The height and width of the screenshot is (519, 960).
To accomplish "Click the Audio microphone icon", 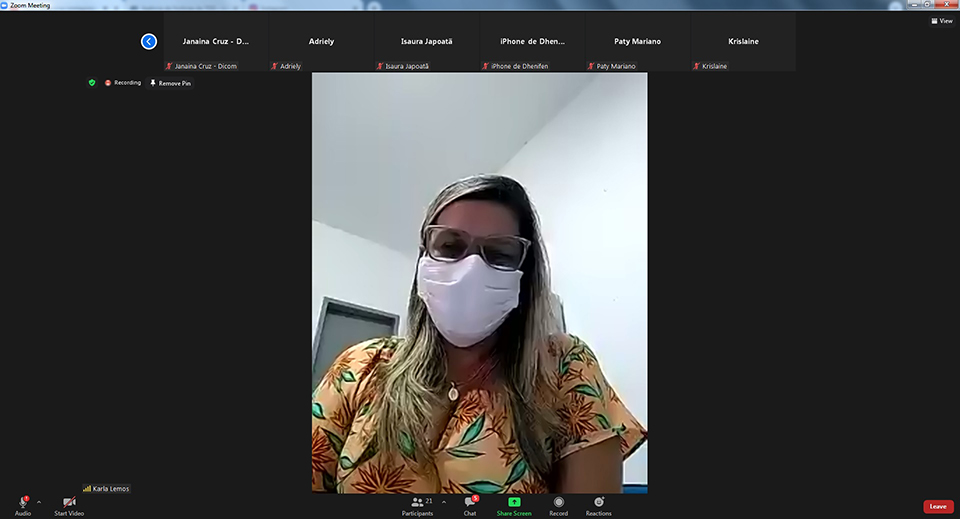I will pos(22,502).
